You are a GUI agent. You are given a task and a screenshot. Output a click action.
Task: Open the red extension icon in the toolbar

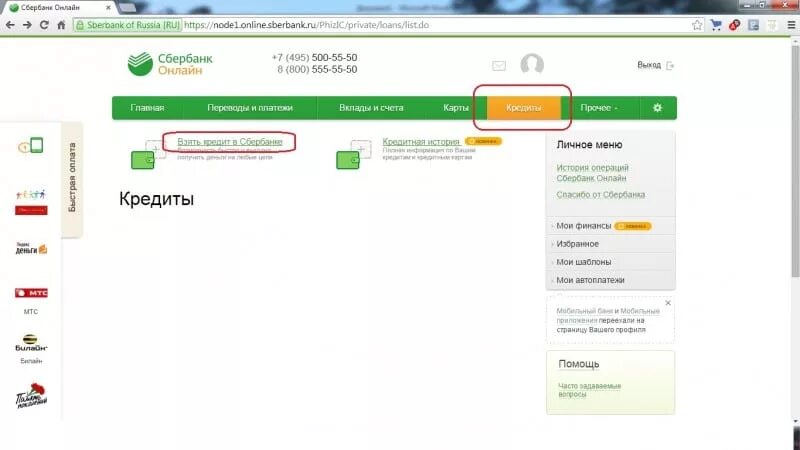[x=735, y=25]
